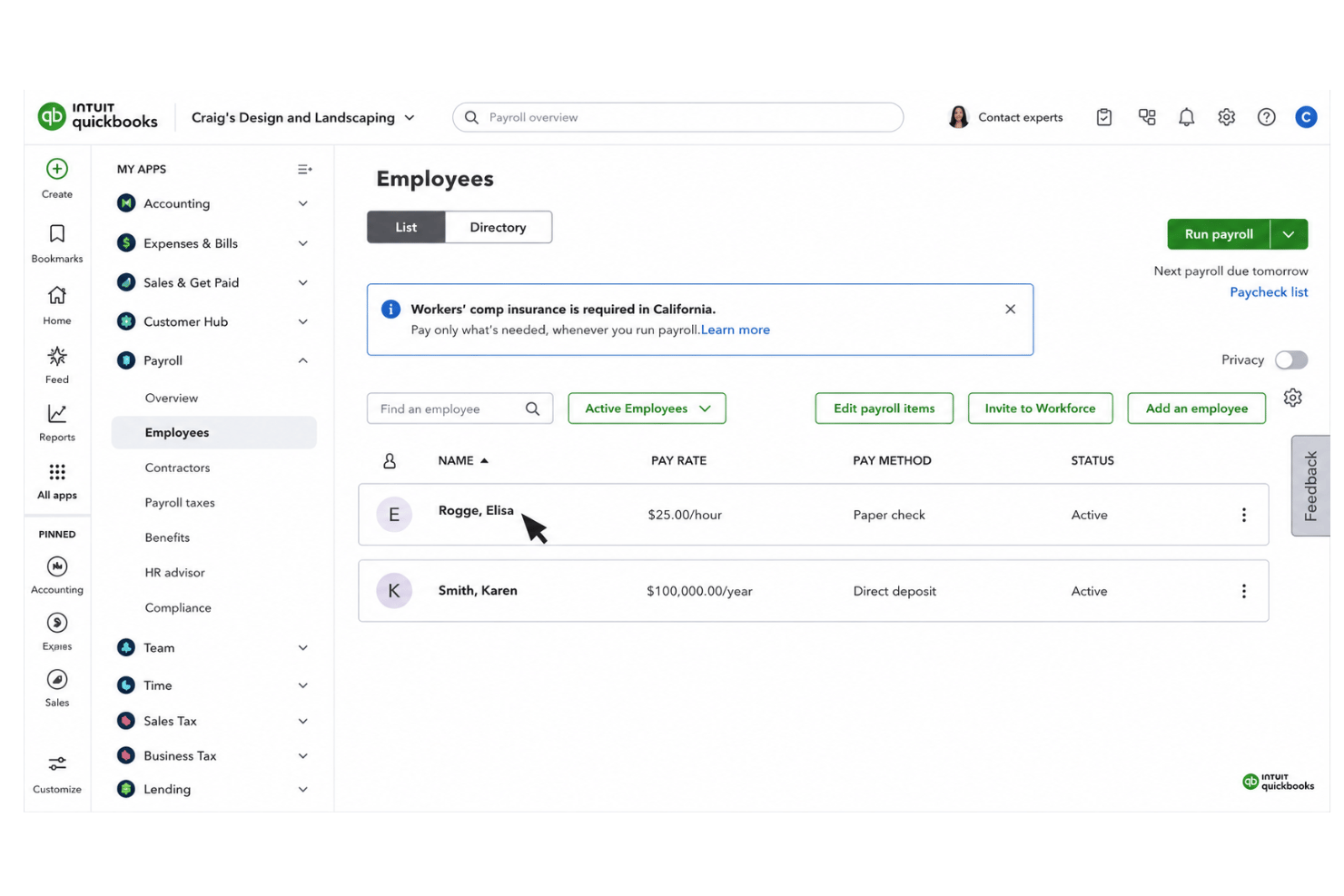Open Payroll taxes page
The height and width of the screenshot is (896, 1344).
[180, 503]
